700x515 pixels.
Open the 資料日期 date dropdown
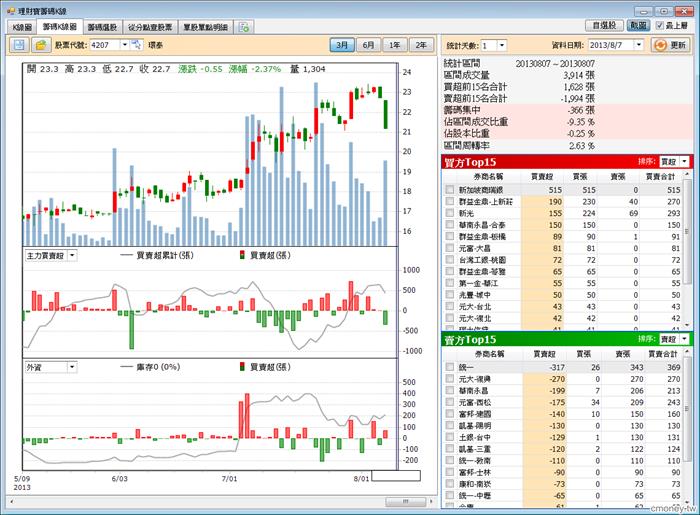(639, 45)
